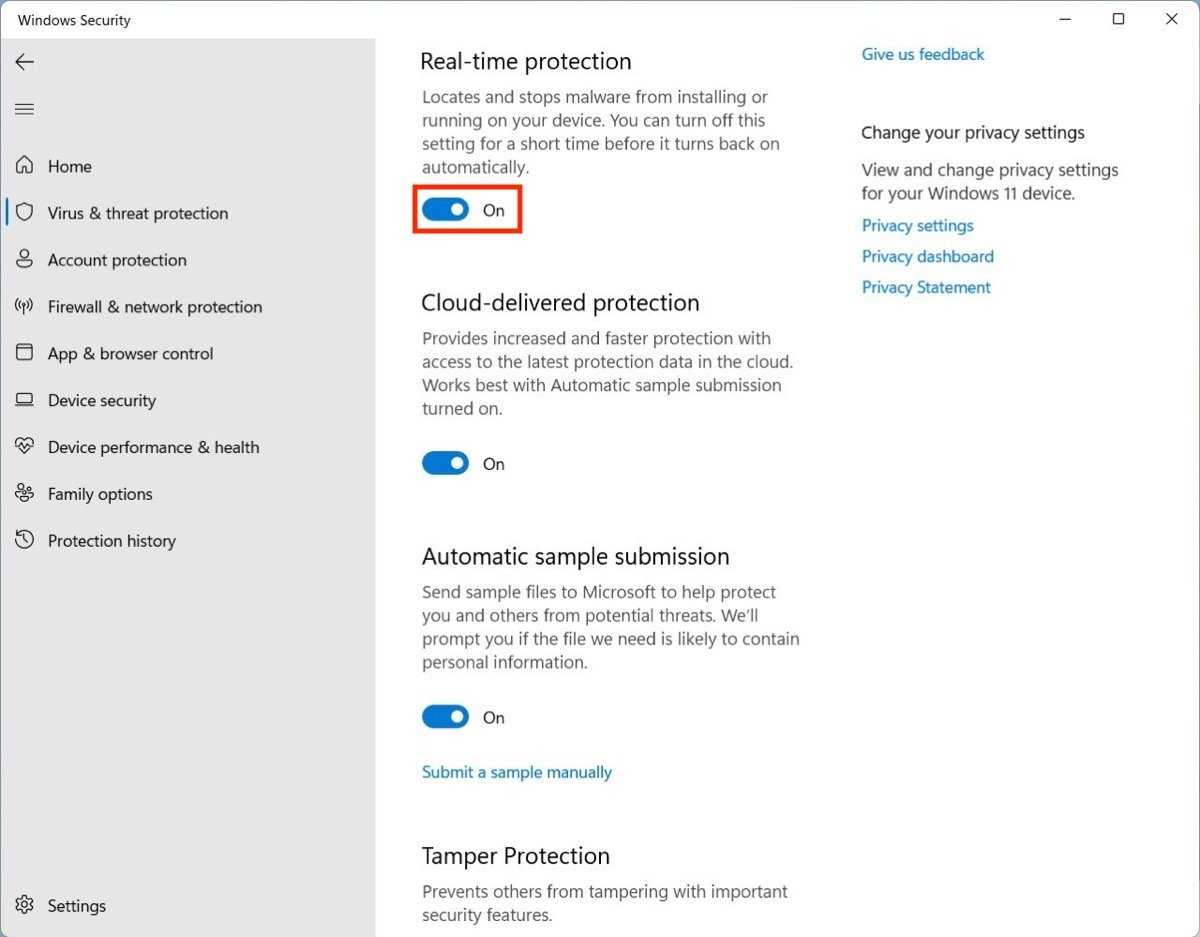
Task: Click the back arrow icon
Action: [x=25, y=62]
